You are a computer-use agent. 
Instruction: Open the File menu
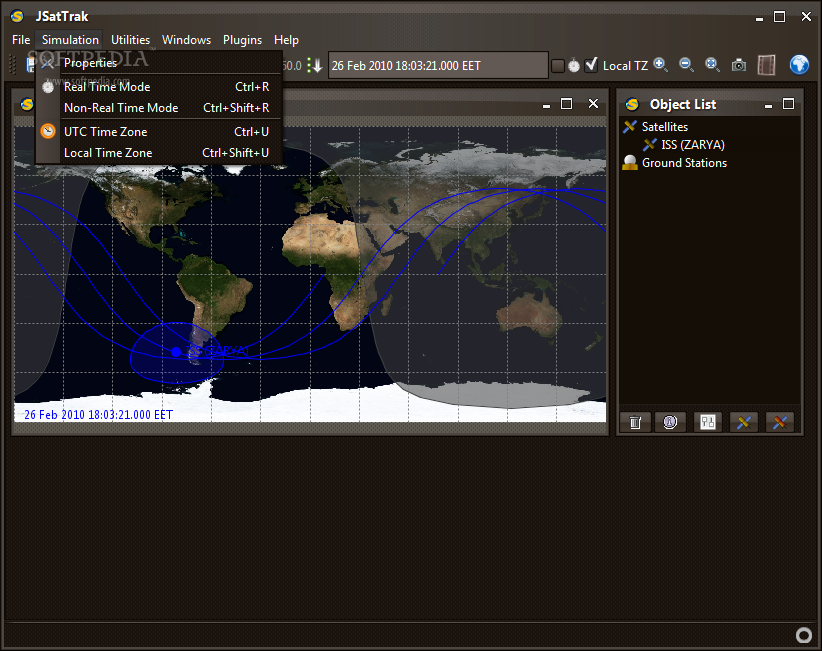point(21,40)
